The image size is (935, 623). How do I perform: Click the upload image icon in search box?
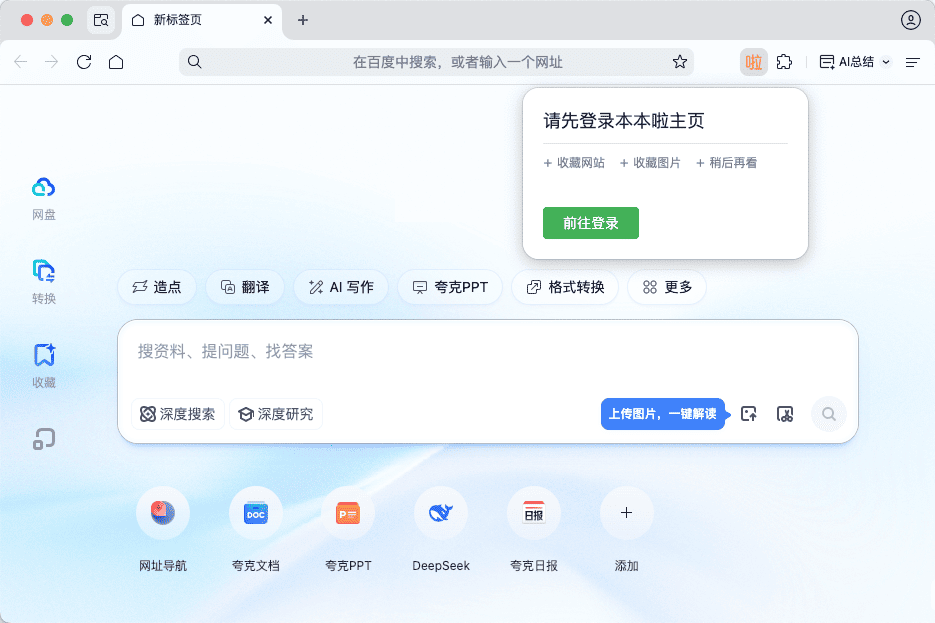pyautogui.click(x=748, y=414)
